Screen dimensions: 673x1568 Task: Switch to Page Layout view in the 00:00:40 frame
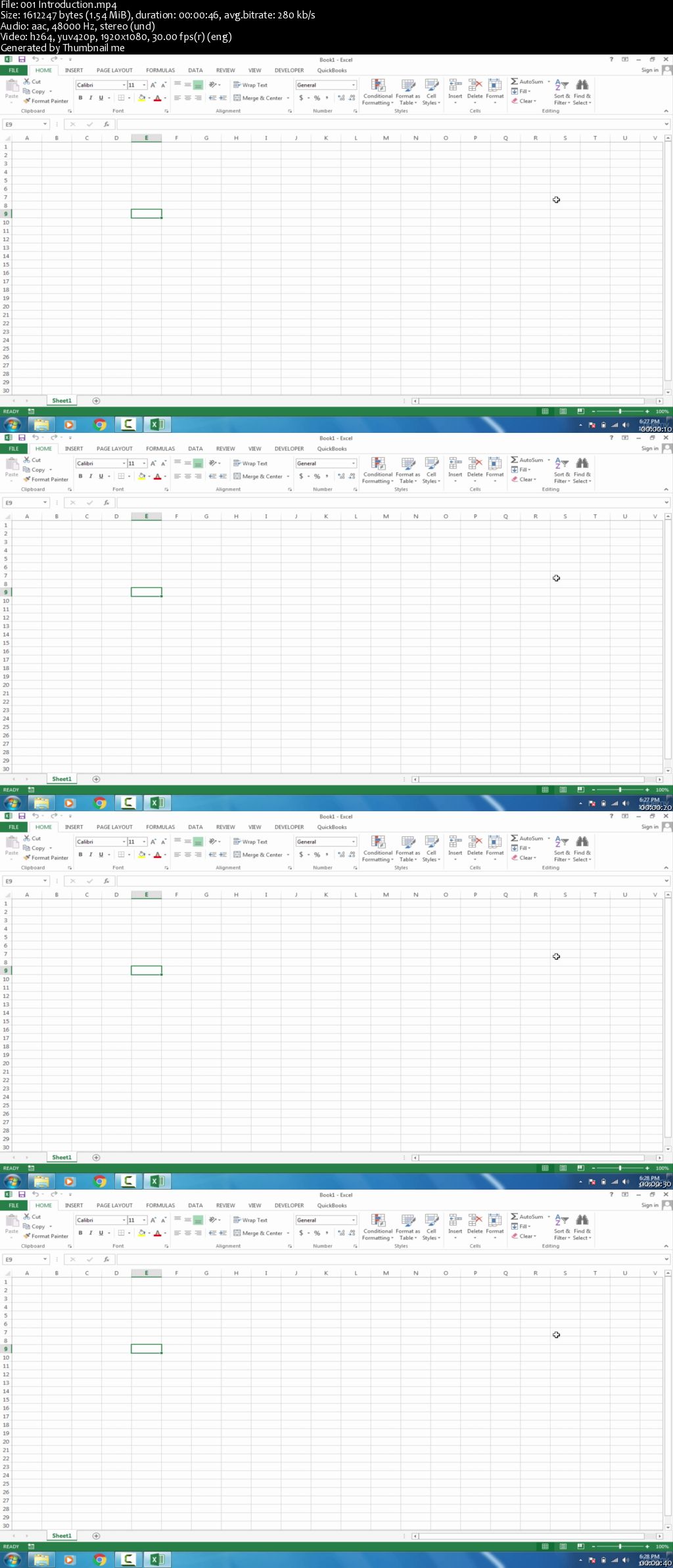pos(563,1546)
